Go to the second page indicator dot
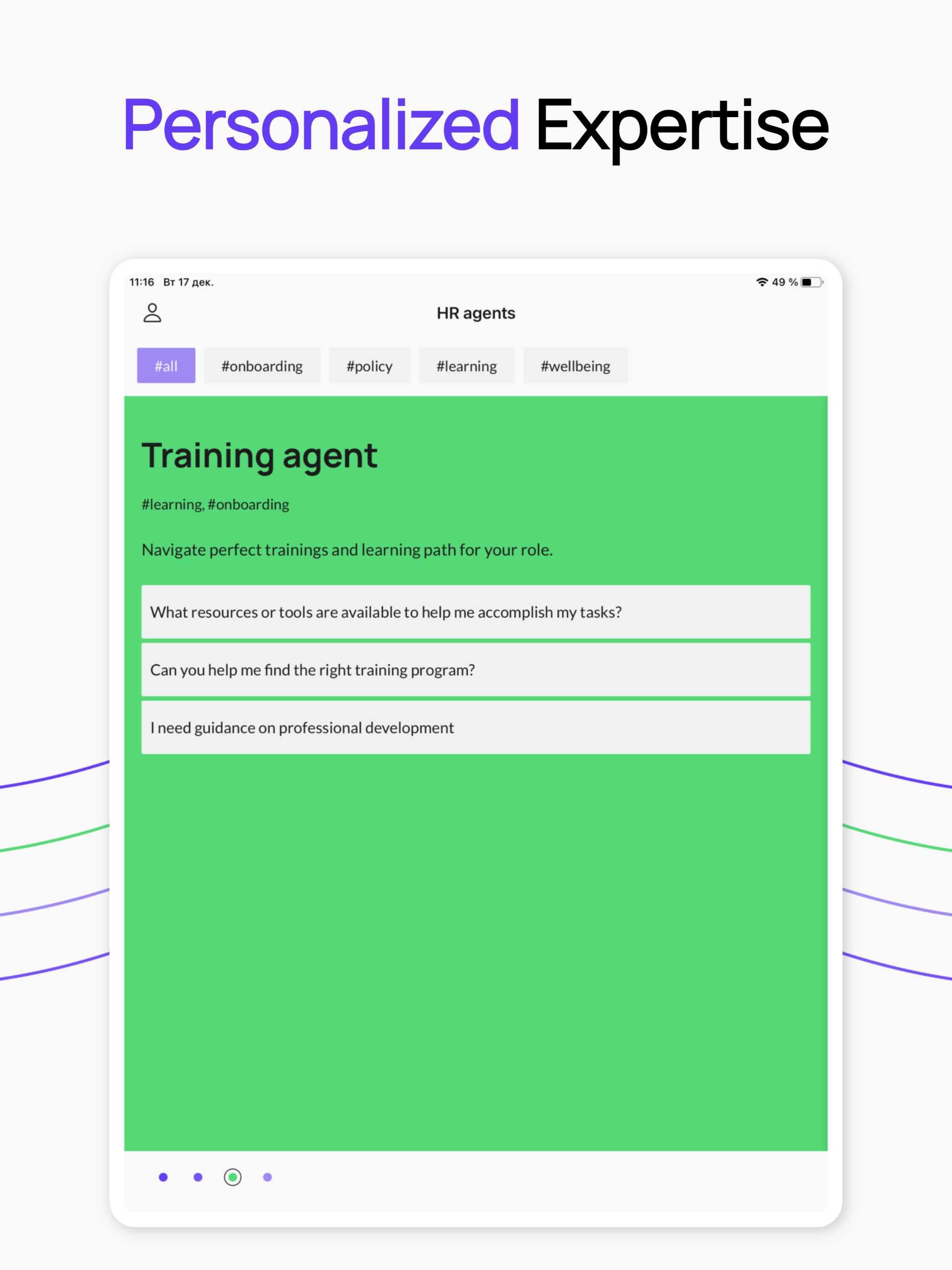 [198, 1177]
